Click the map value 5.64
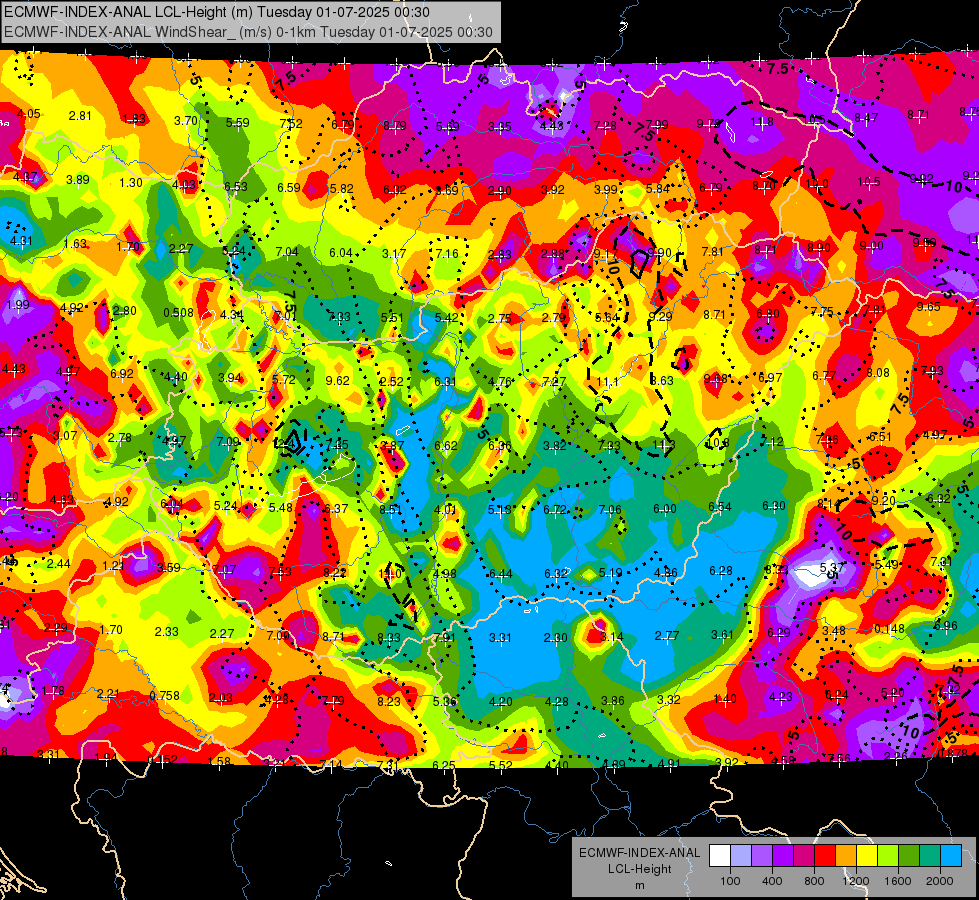Screen dimensions: 979x900 tap(607, 317)
